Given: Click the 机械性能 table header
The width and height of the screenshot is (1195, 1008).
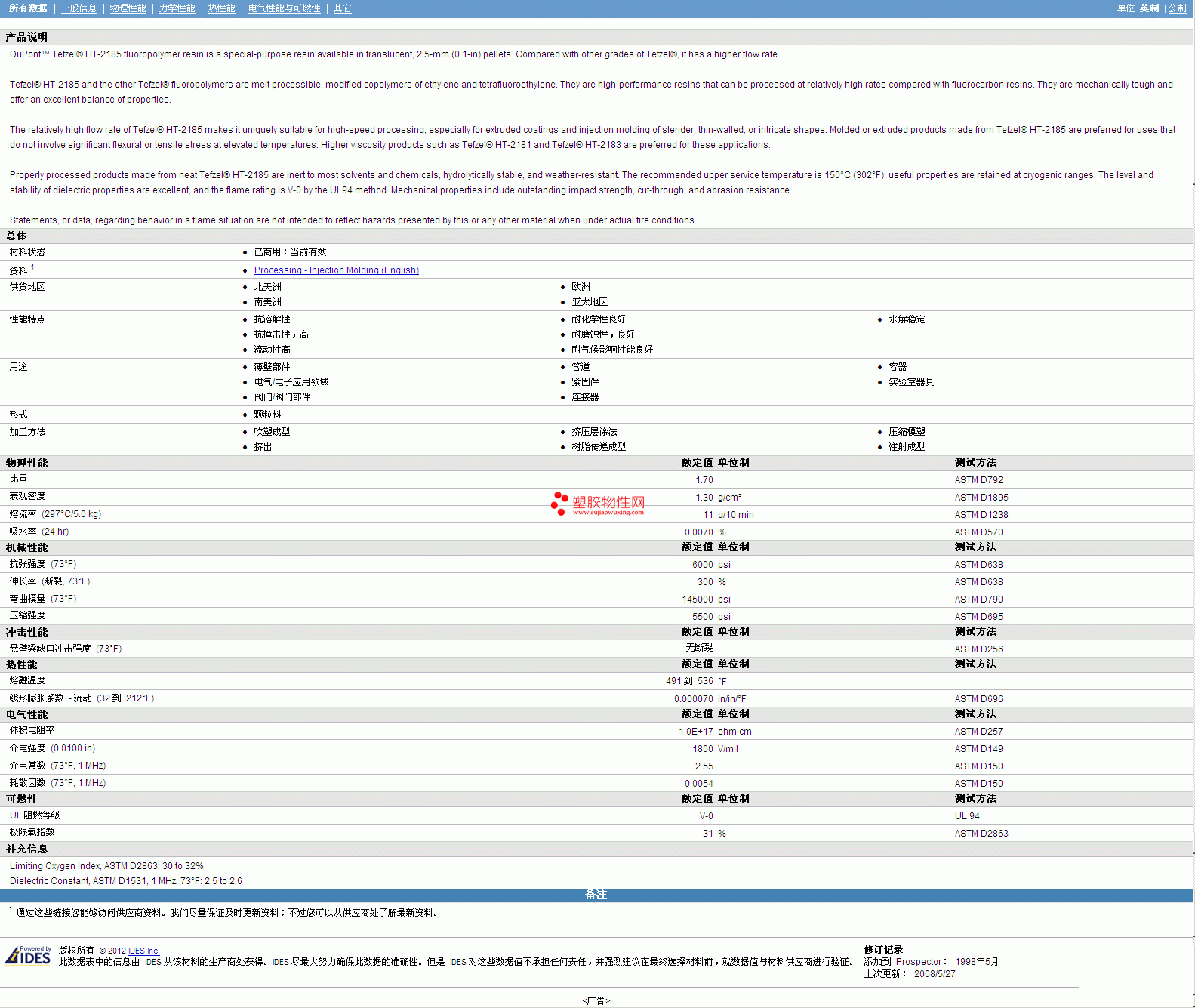Looking at the screenshot, I should tap(27, 547).
